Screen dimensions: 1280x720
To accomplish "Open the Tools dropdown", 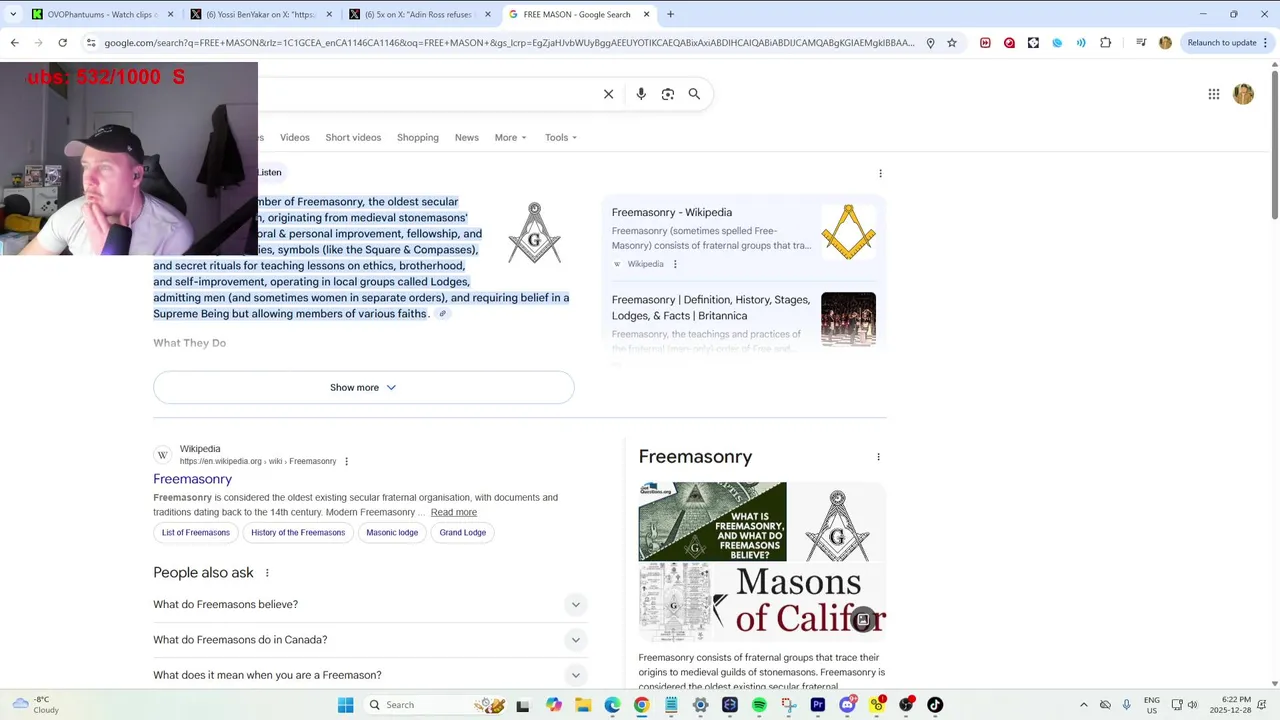I will [561, 137].
